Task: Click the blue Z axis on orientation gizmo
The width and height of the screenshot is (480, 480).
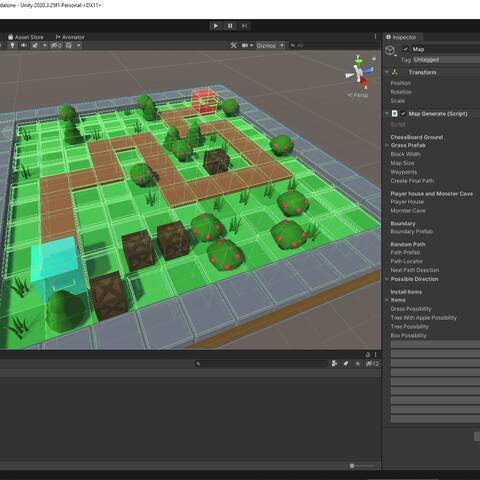Action: coord(368,70)
